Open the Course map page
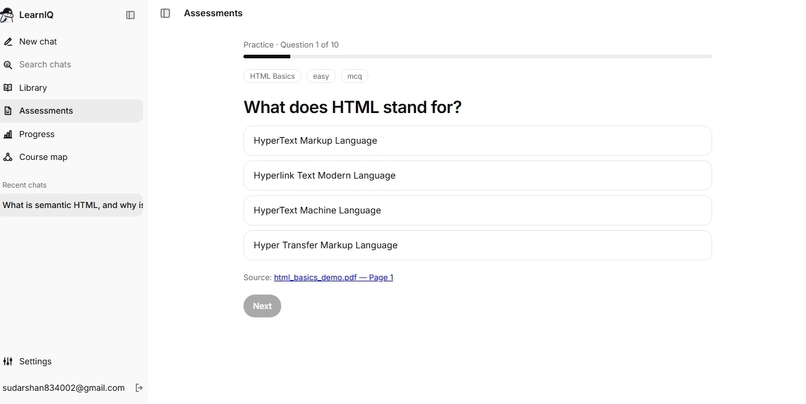806x404 pixels. pos(71,157)
